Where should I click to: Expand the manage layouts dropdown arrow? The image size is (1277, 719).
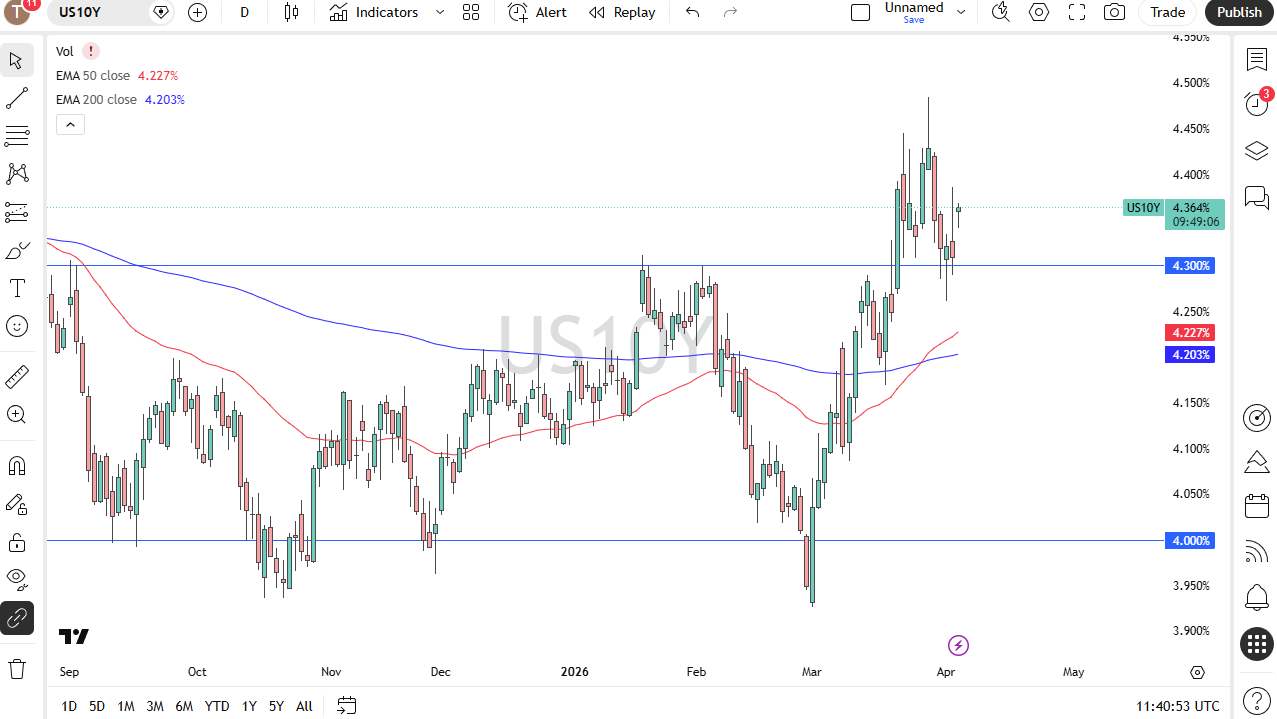click(x=961, y=12)
